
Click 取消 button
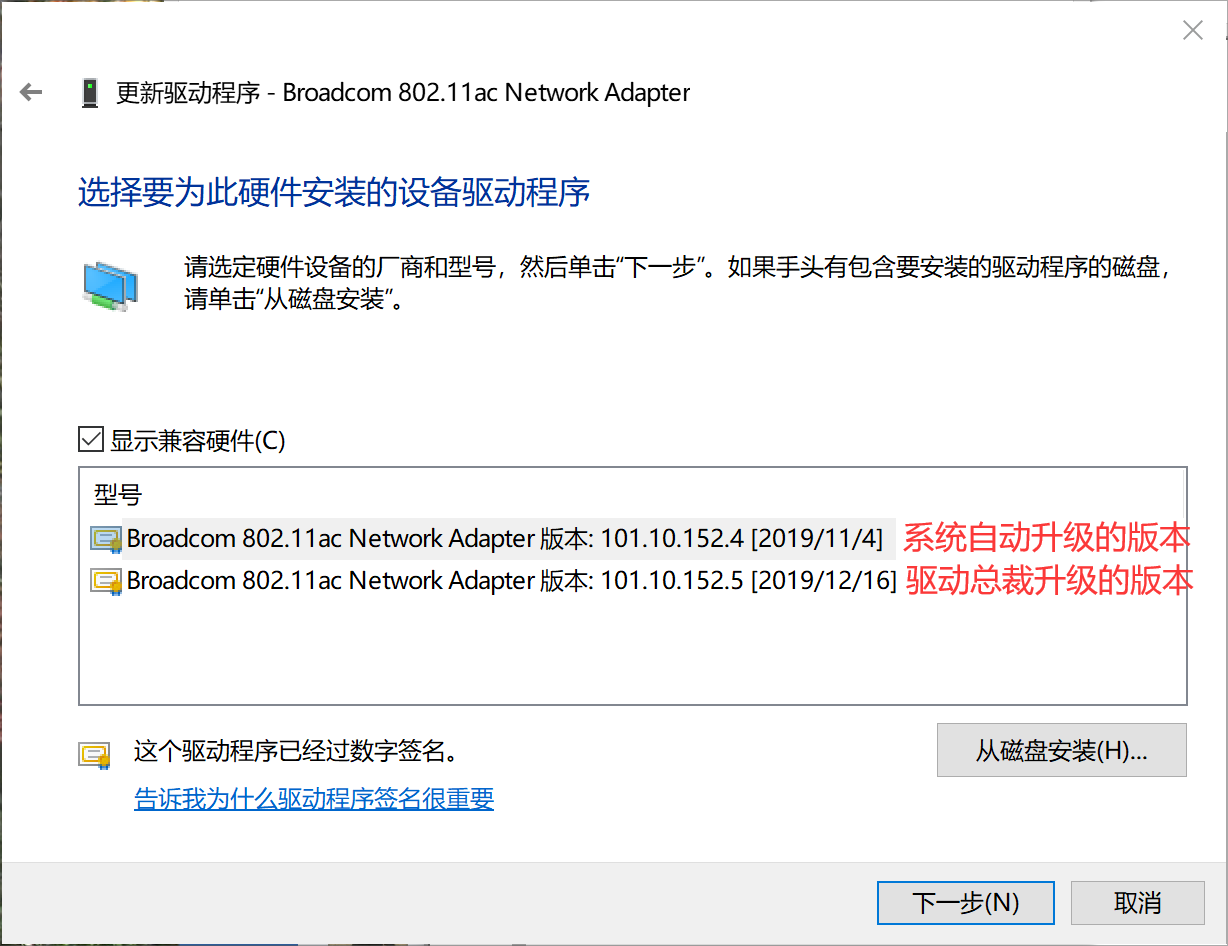(x=1137, y=903)
